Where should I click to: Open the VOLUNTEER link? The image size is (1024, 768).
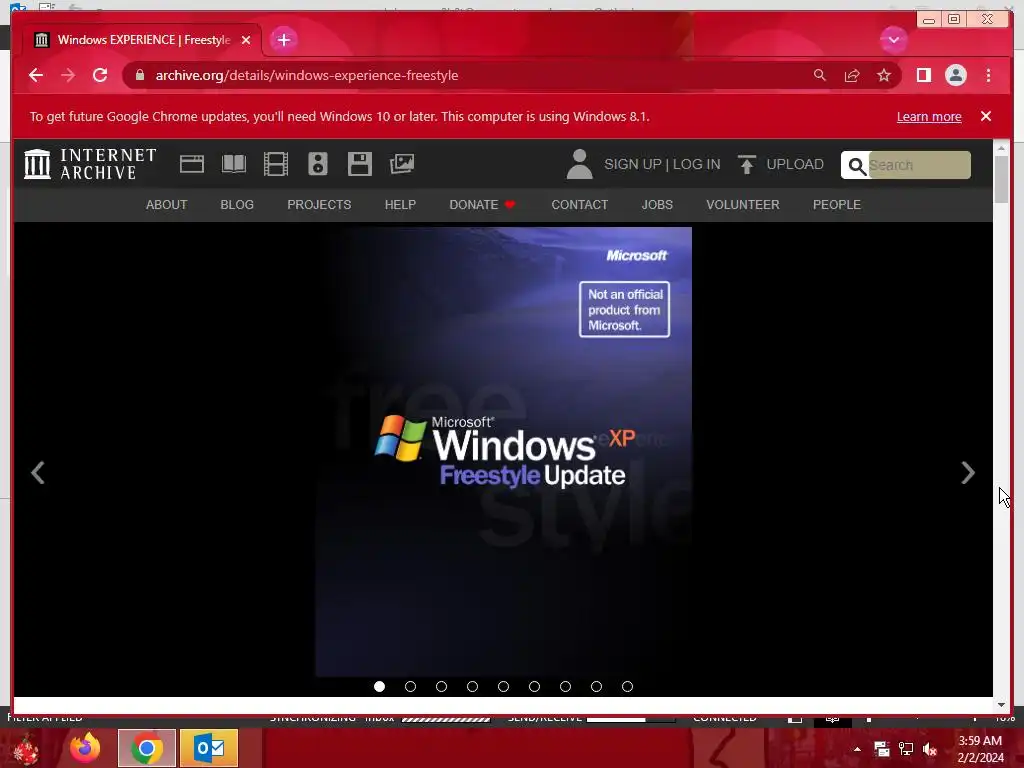click(743, 204)
